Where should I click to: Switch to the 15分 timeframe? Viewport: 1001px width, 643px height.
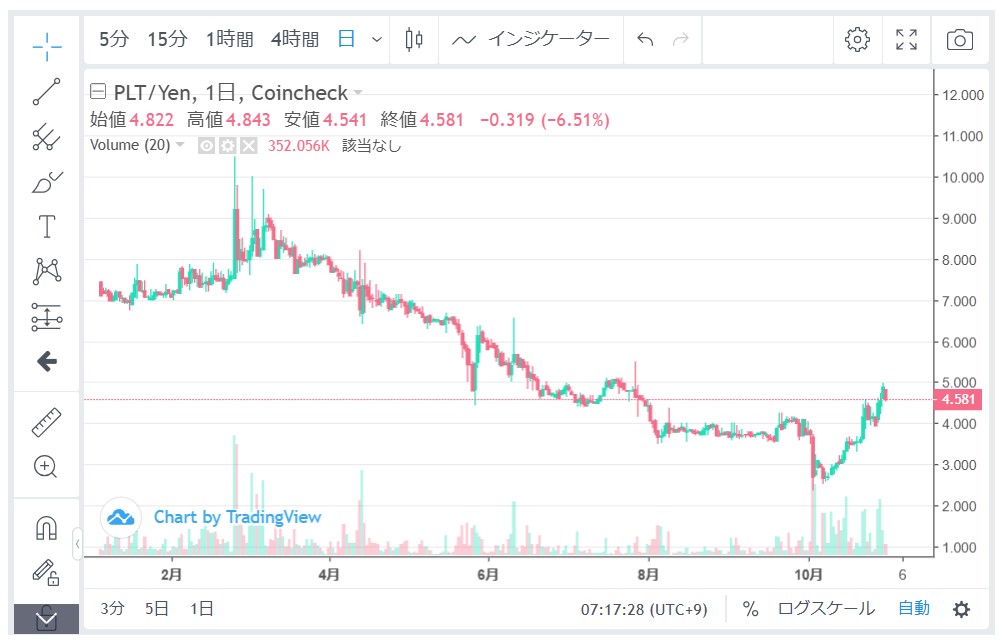(x=165, y=40)
